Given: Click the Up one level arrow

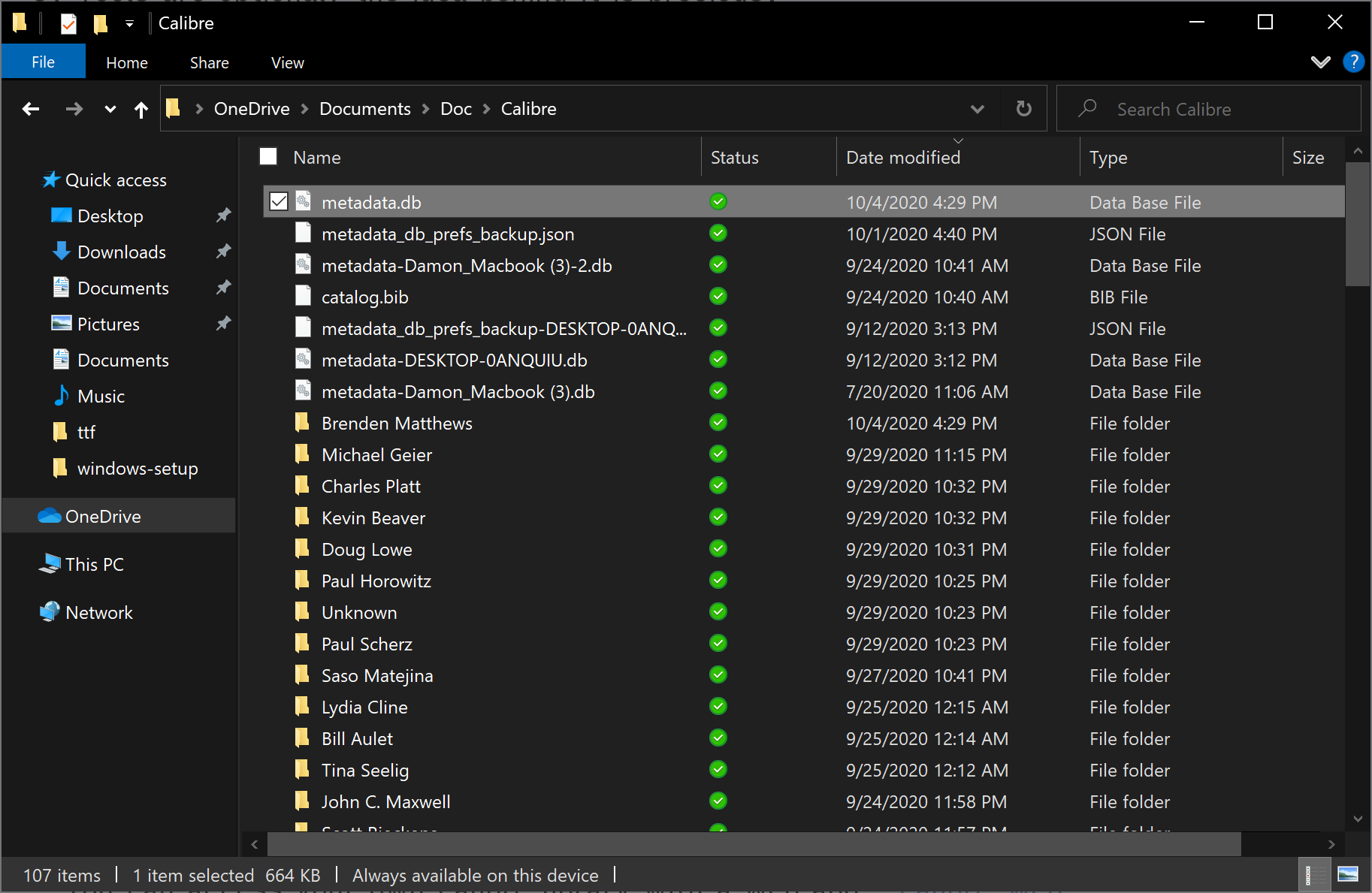Looking at the screenshot, I should (x=141, y=110).
